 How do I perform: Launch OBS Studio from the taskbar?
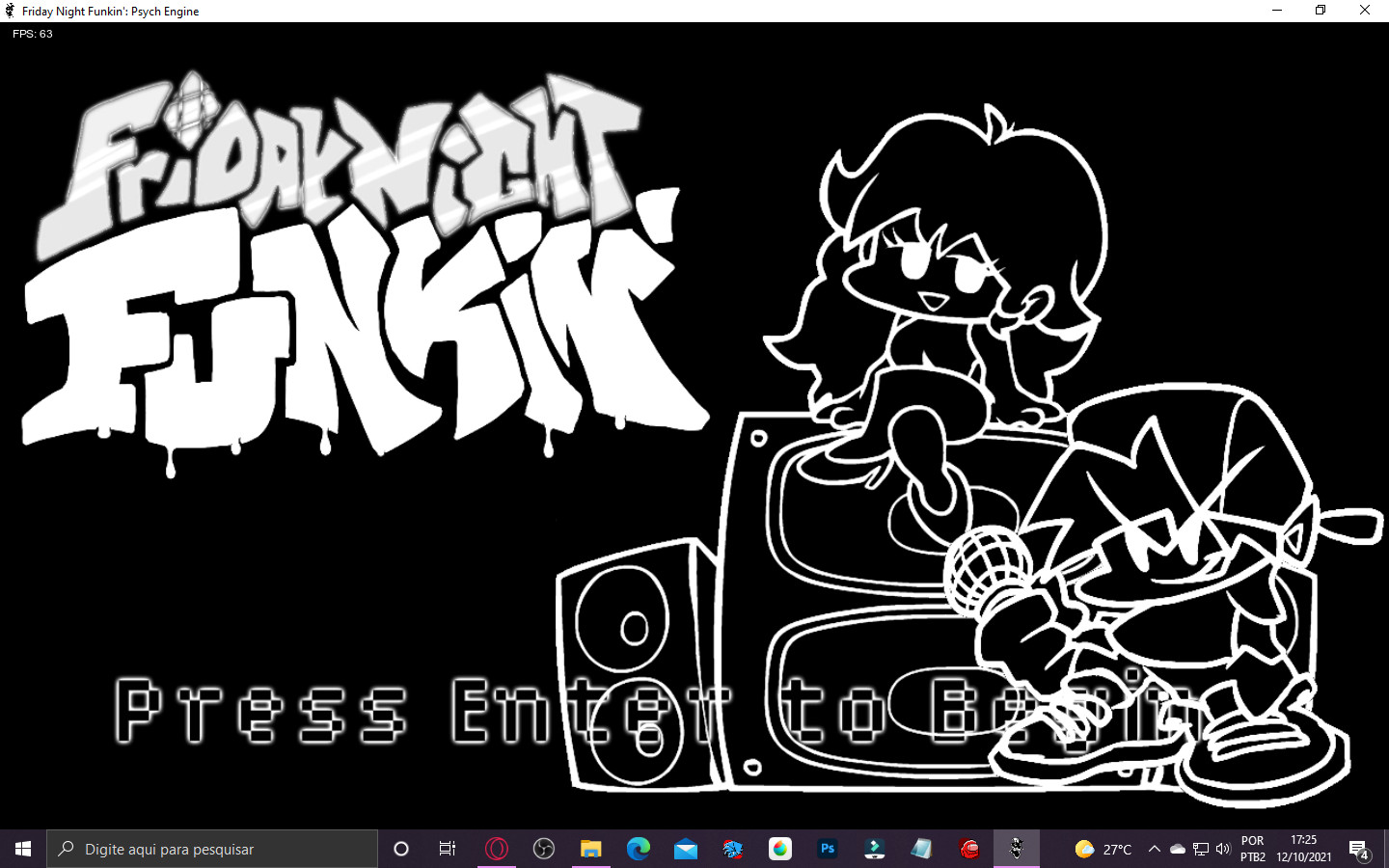click(545, 849)
